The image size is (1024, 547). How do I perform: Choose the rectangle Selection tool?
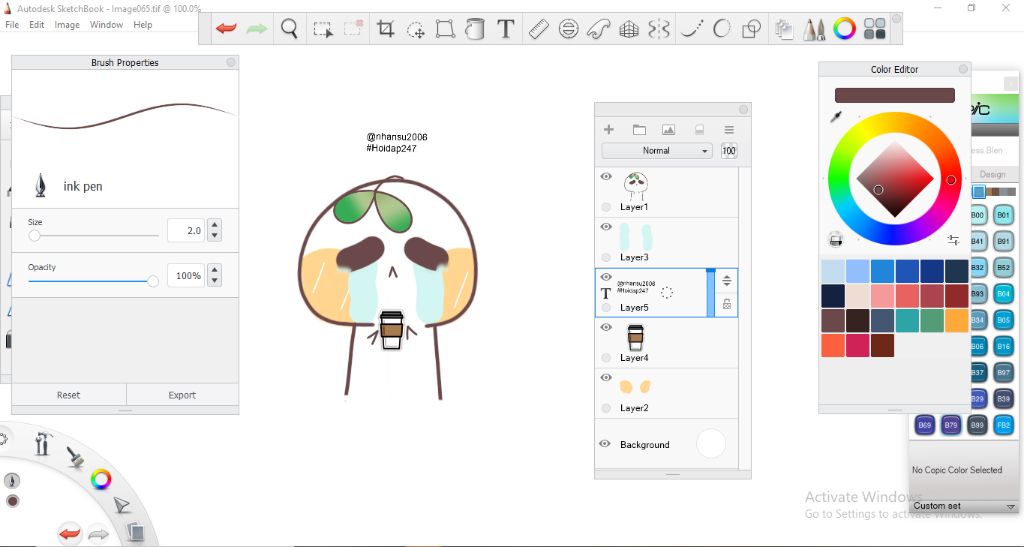tap(323, 29)
